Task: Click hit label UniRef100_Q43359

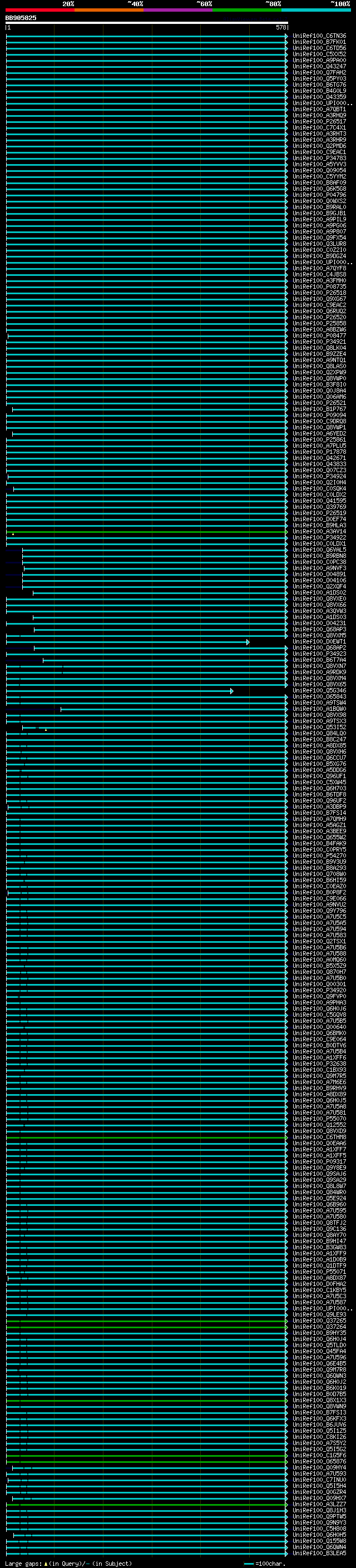Action: pos(319,97)
